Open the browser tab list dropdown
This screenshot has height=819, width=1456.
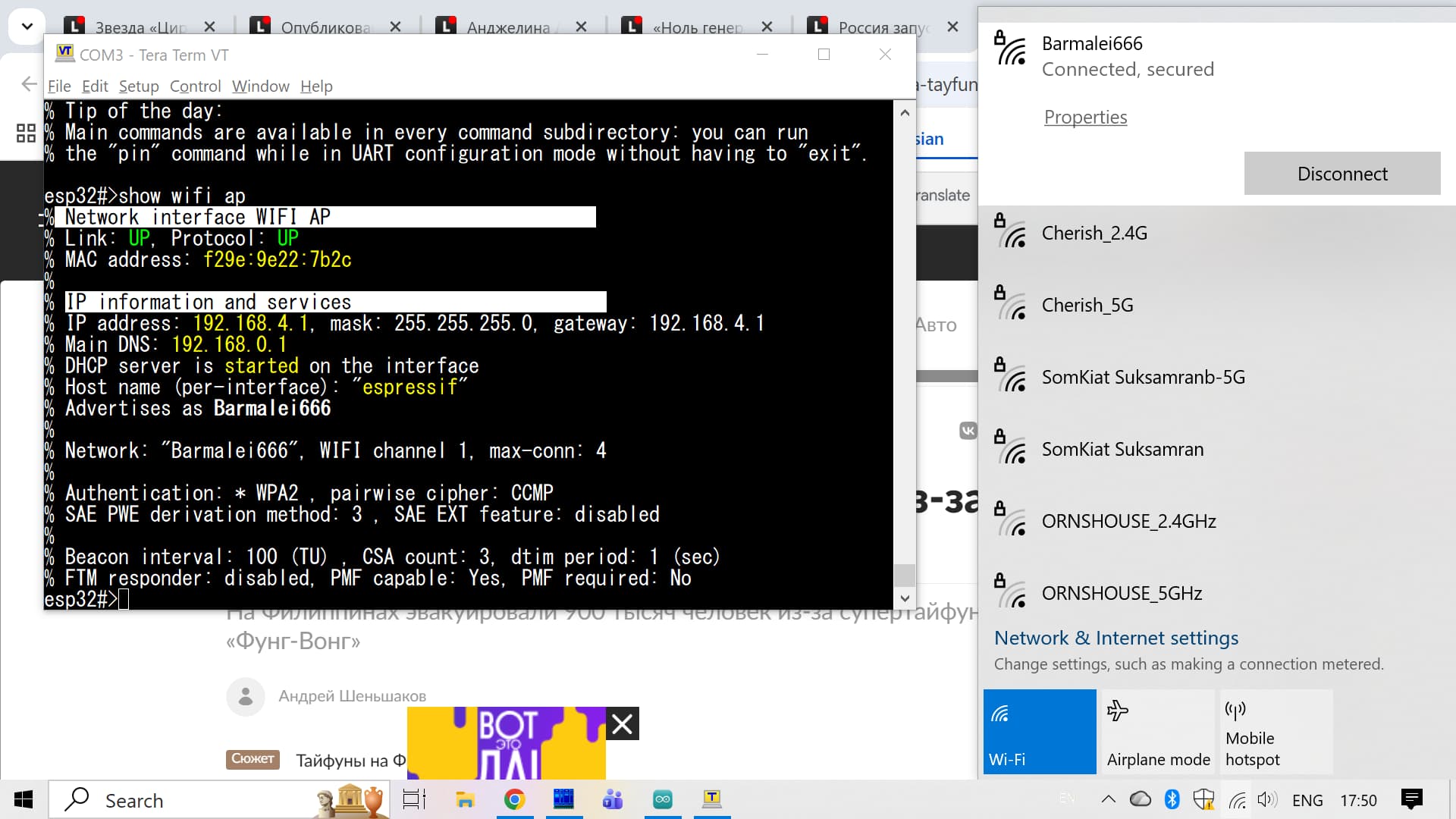27,27
